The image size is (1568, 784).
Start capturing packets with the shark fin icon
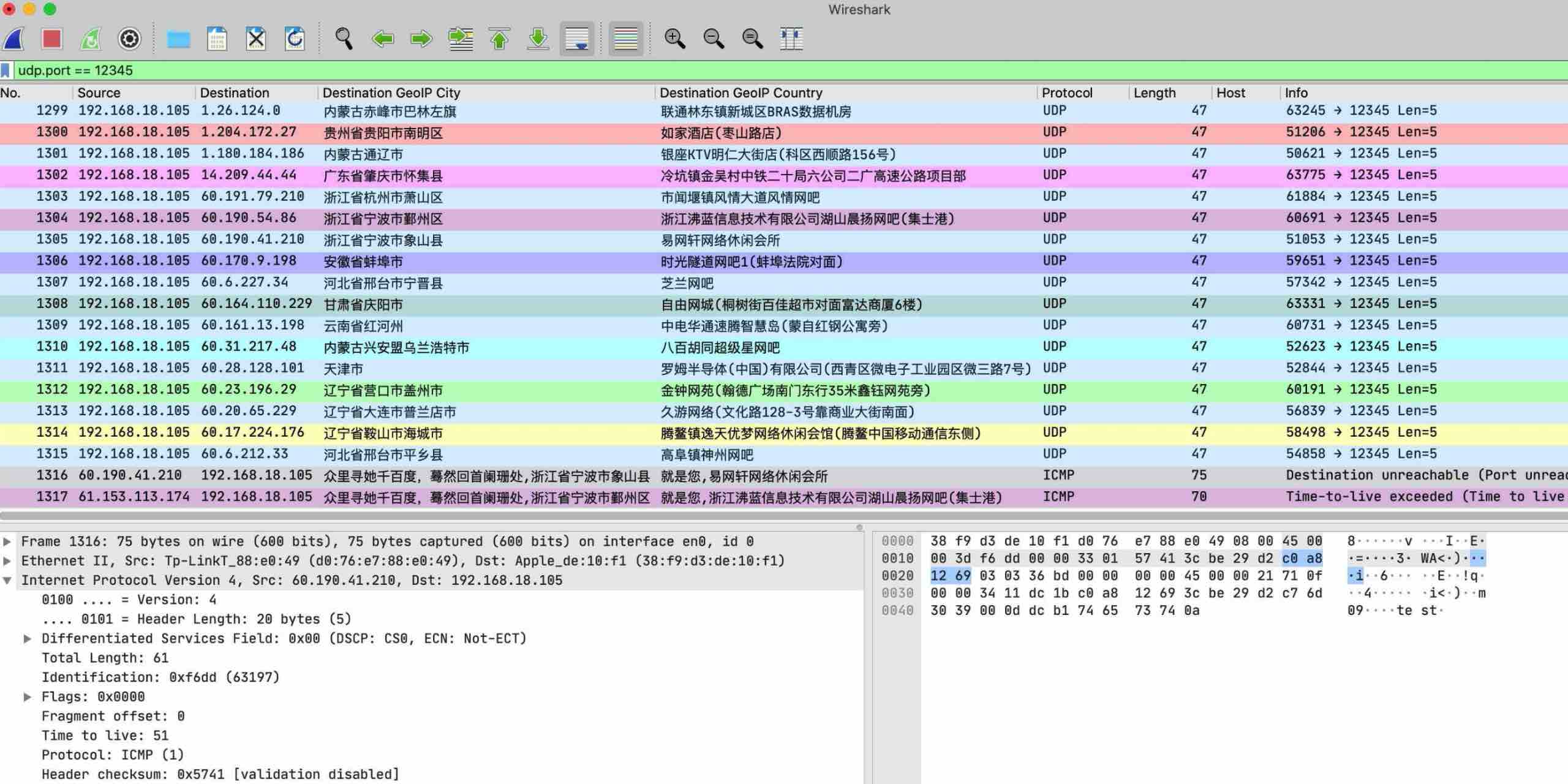(x=13, y=39)
